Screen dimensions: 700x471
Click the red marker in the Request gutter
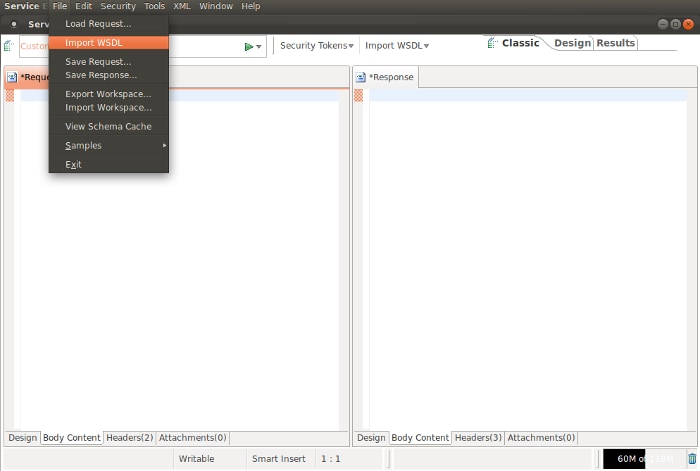(x=9, y=96)
